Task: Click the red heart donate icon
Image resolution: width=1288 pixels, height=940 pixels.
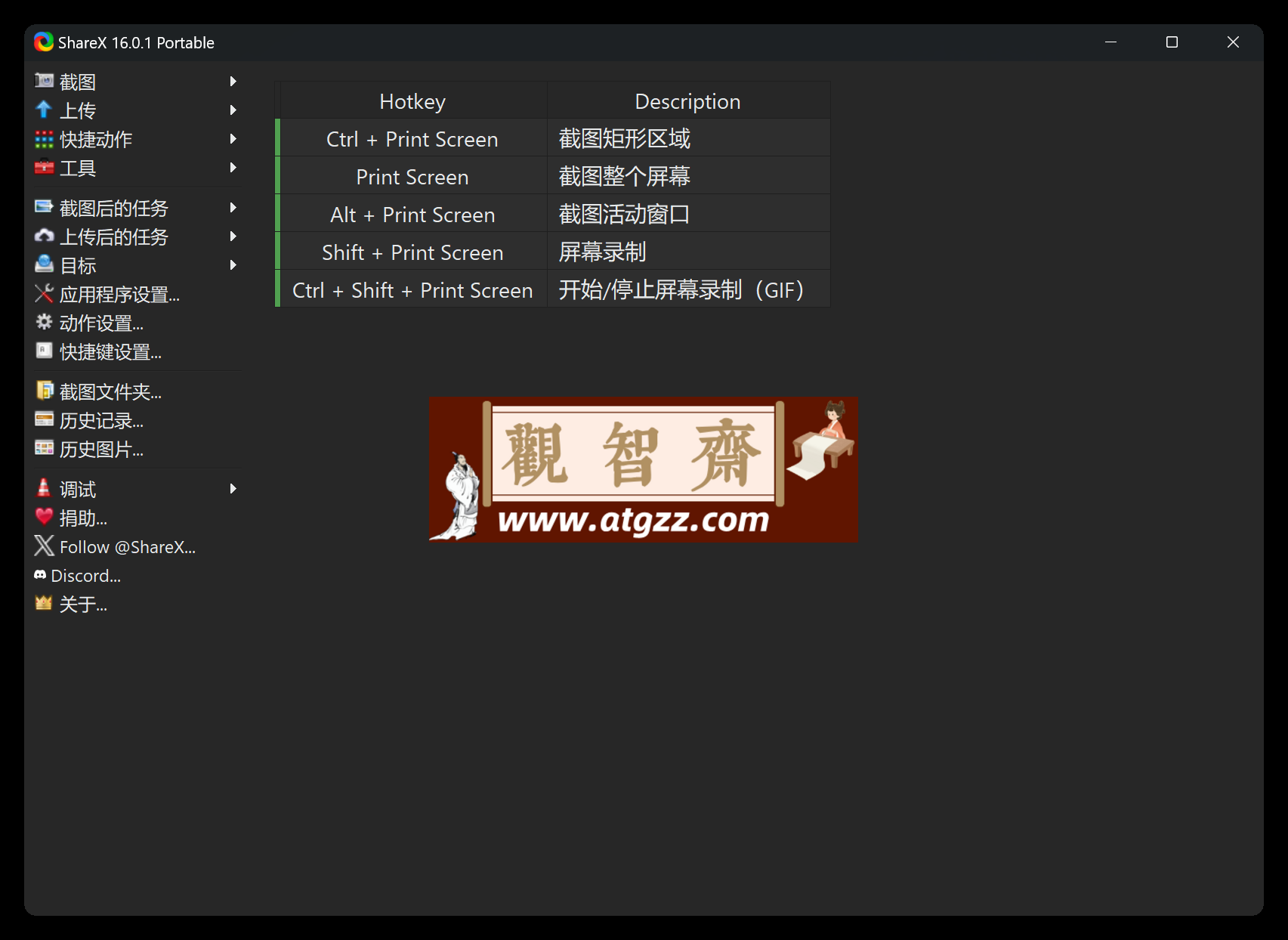Action: tap(44, 517)
